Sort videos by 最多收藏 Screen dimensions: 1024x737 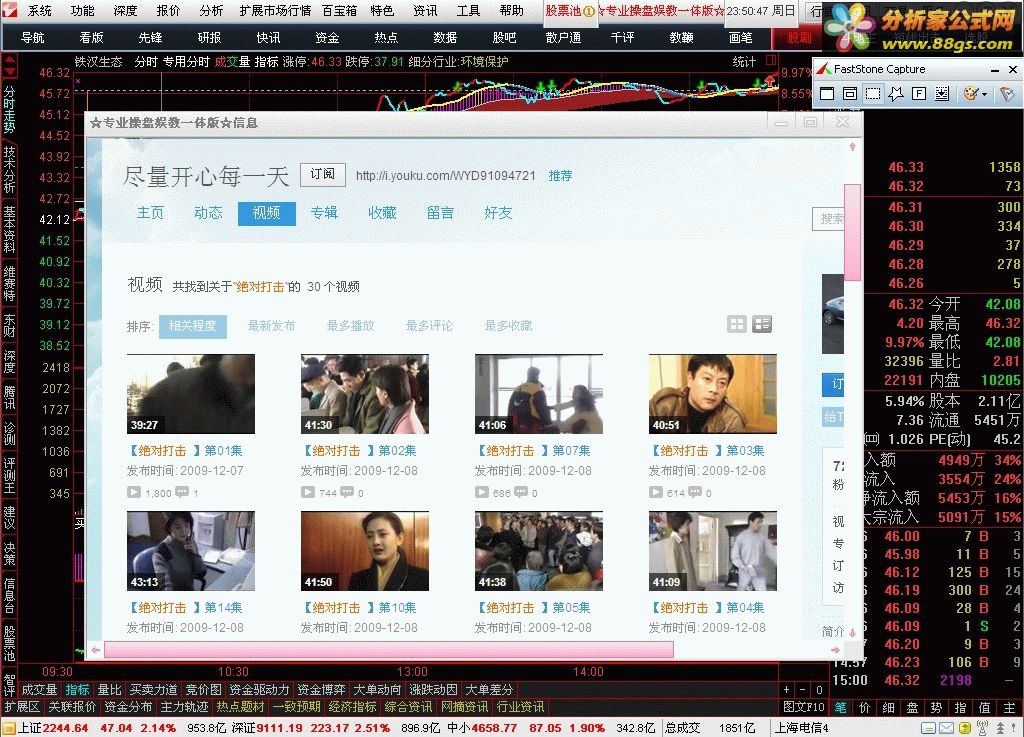coord(508,325)
